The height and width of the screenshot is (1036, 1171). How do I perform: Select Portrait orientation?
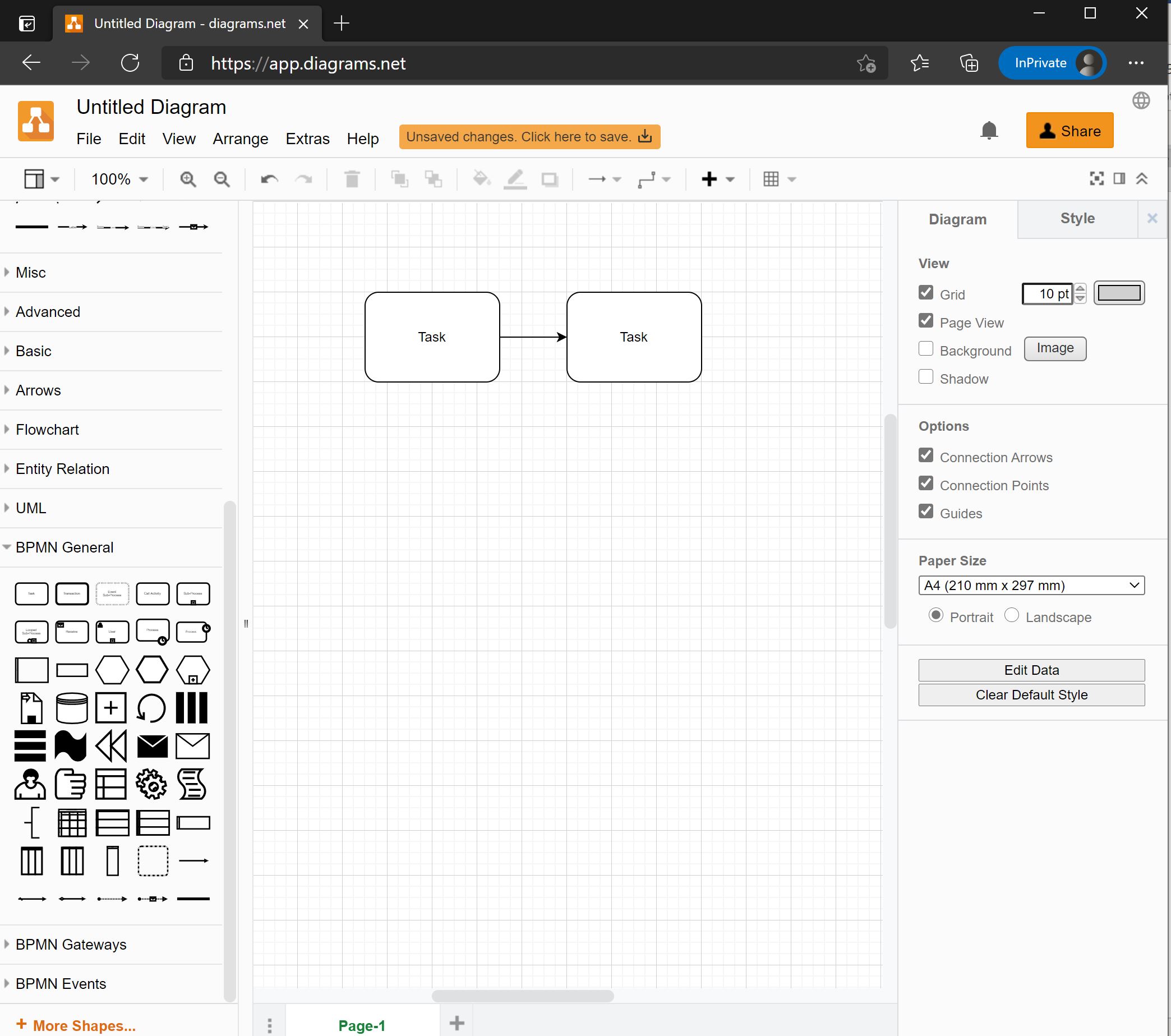[x=936, y=615]
